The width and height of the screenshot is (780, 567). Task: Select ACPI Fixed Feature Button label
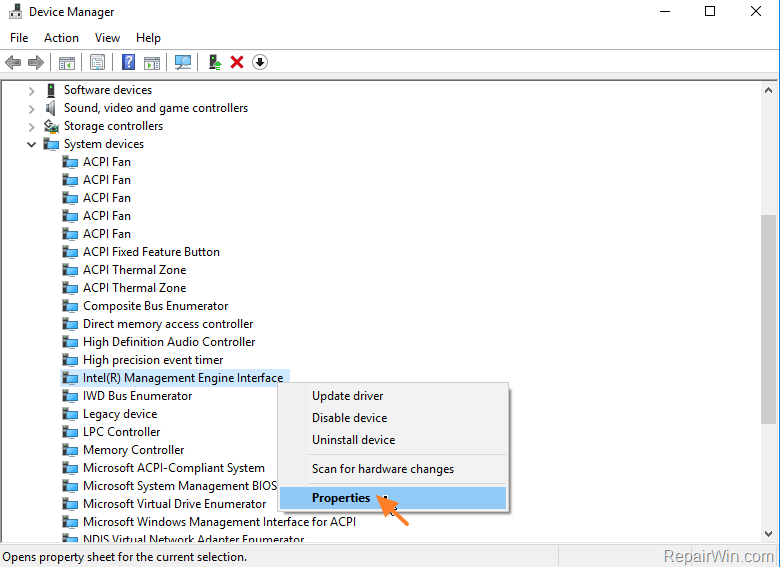click(x=151, y=252)
